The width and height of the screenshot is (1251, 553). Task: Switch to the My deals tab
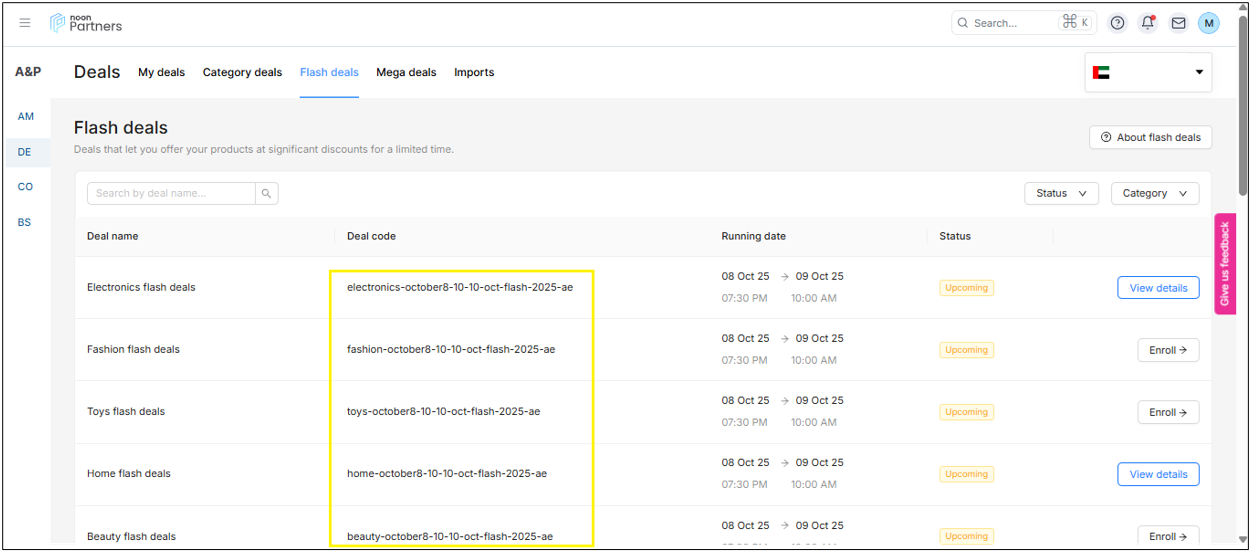tap(161, 72)
